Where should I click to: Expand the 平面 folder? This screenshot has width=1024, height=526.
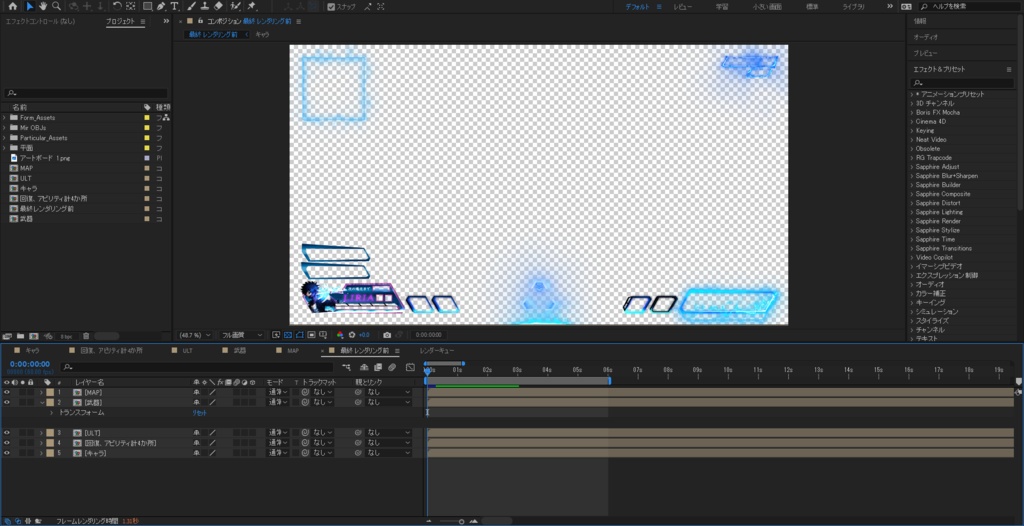(x=4, y=148)
